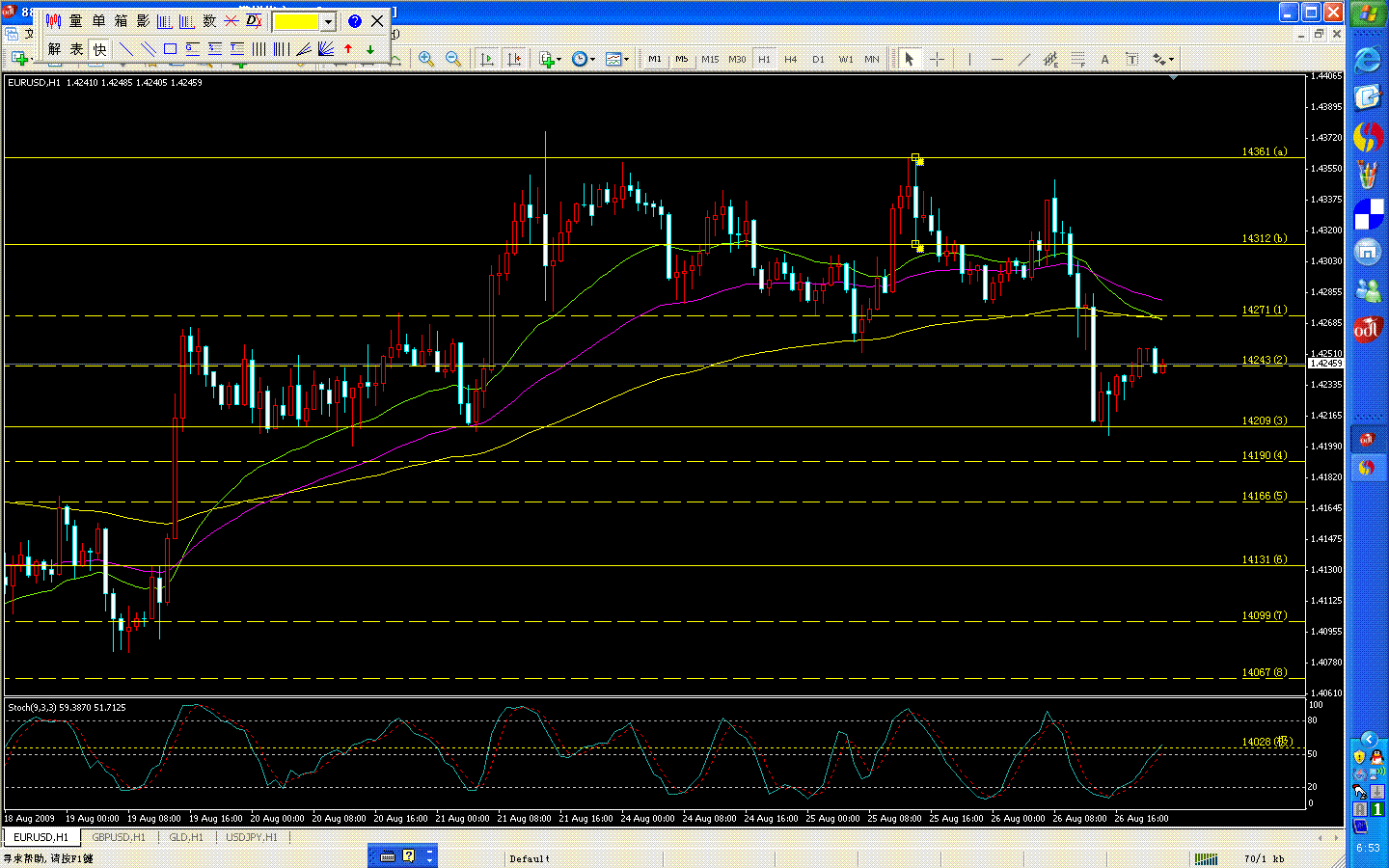Image resolution: width=1389 pixels, height=868 pixels.
Task: Select the text label 'T' tool
Action: pyautogui.click(x=1132, y=60)
